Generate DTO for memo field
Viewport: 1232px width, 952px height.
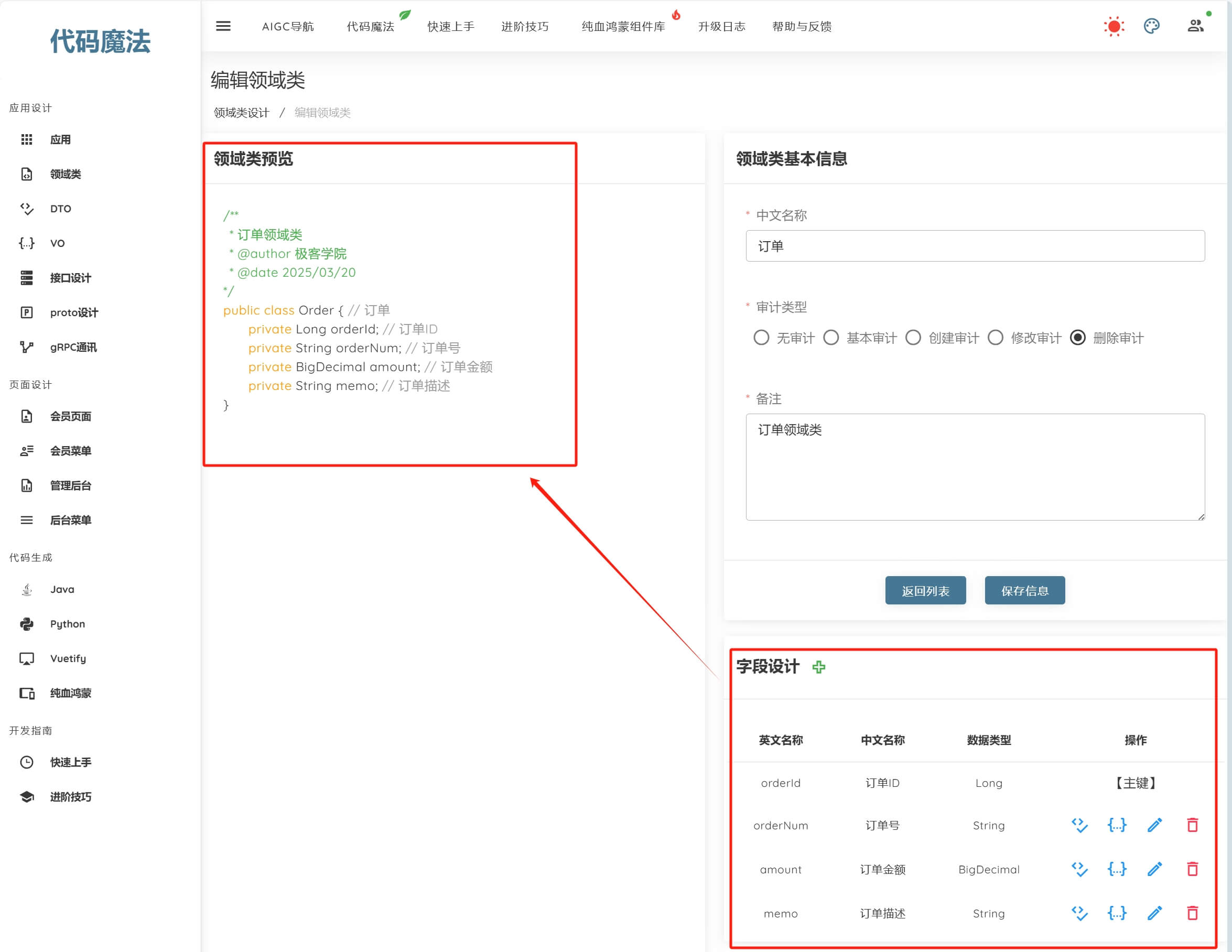point(1079,913)
